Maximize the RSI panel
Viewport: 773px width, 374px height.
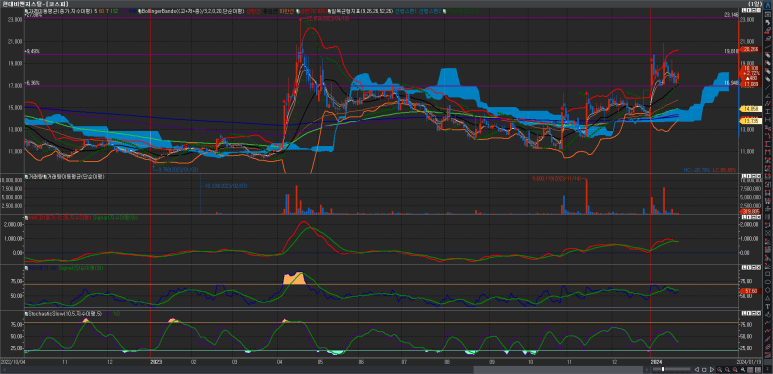point(754,267)
